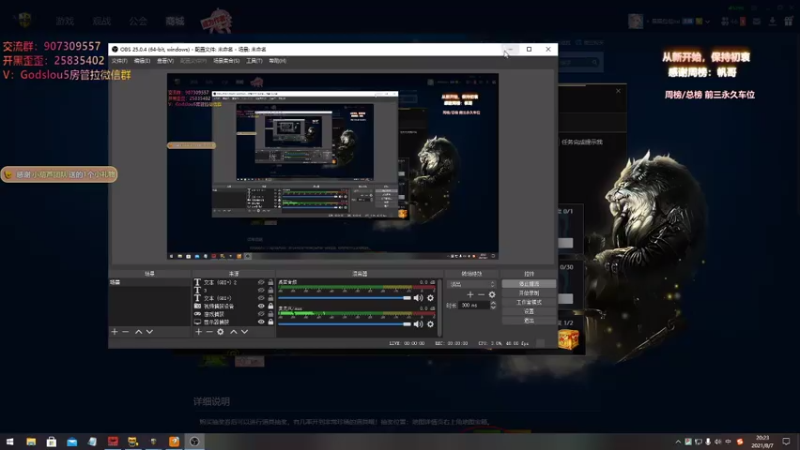Click the 开始录制 start recording button
Viewport: 800px width, 450px height.
click(x=529, y=293)
